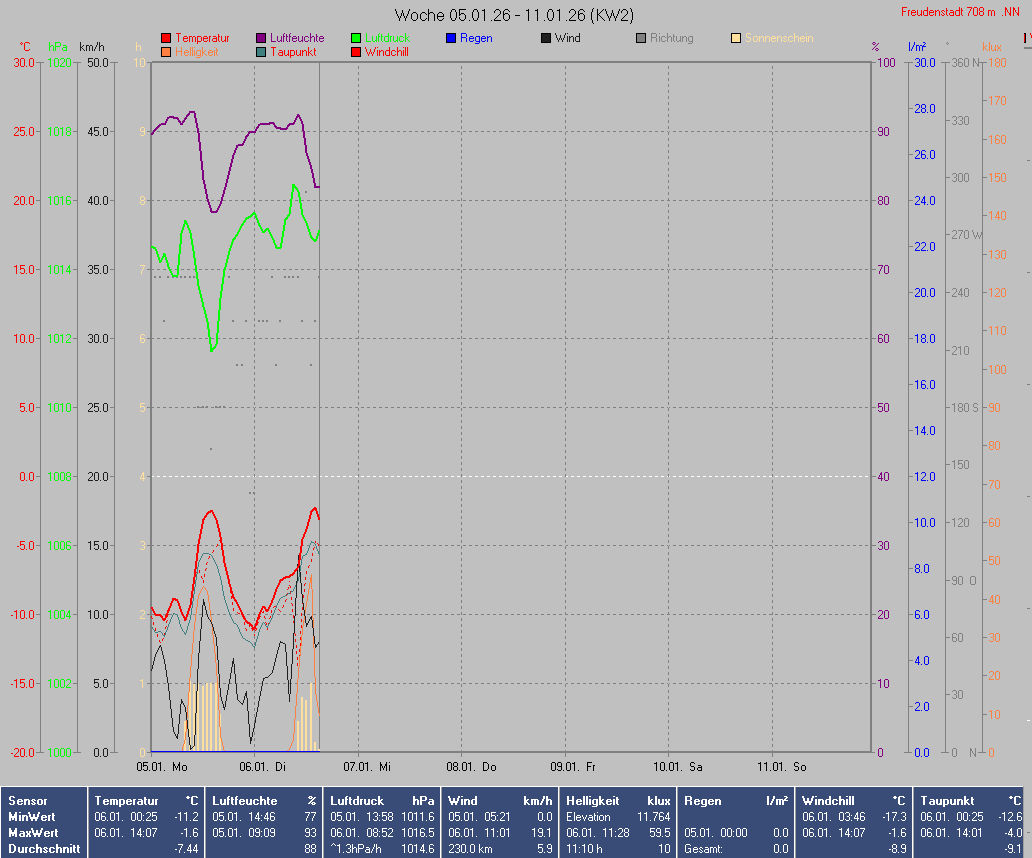Click the chart title Woche KW2

point(514,15)
